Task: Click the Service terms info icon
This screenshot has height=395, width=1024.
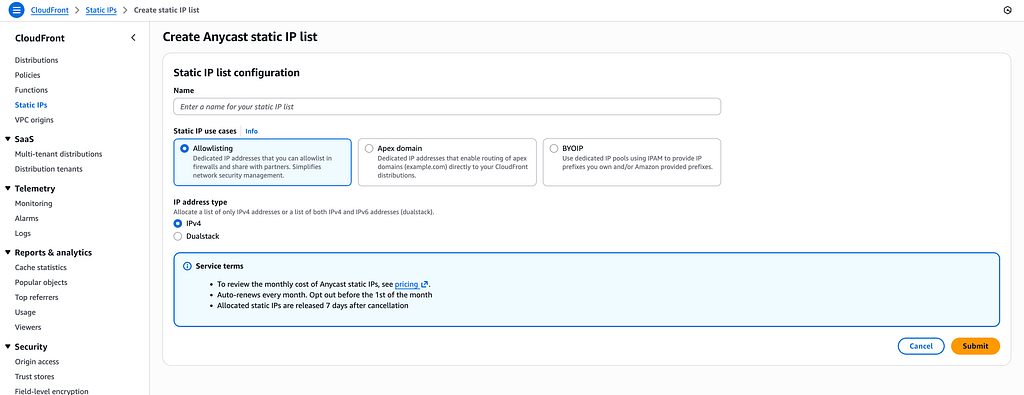Action: (187, 266)
